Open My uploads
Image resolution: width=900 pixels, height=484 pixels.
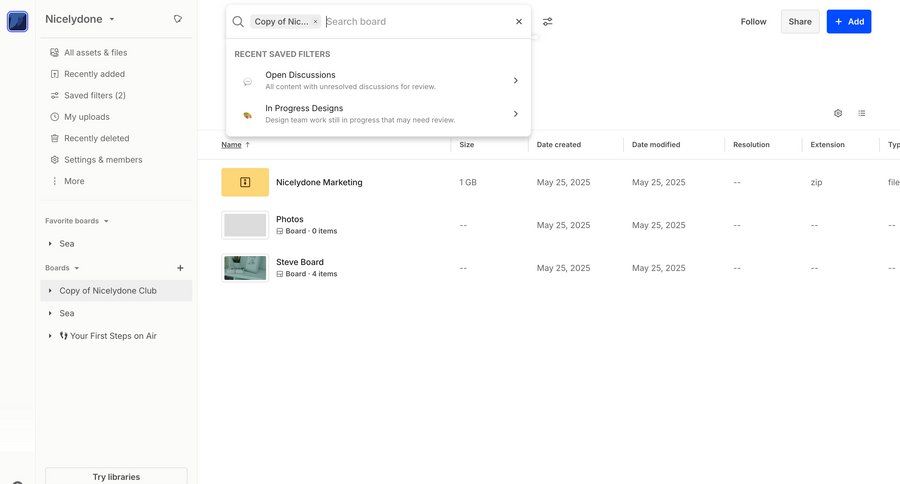[x=87, y=117]
